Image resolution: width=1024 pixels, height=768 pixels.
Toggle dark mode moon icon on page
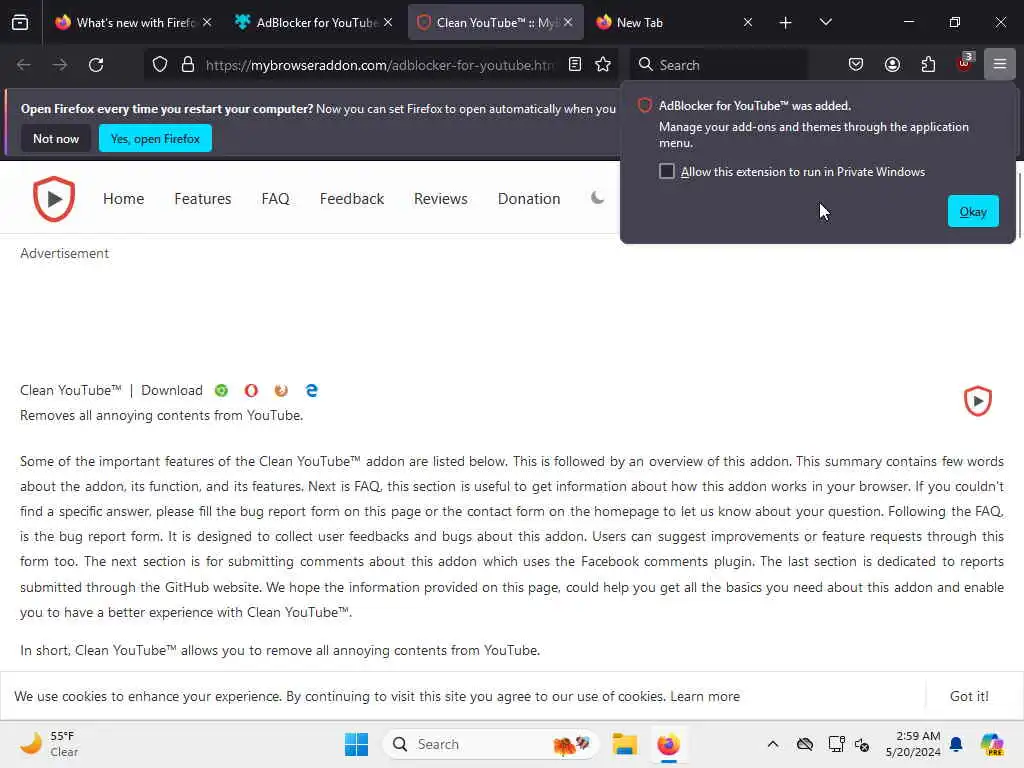point(597,198)
